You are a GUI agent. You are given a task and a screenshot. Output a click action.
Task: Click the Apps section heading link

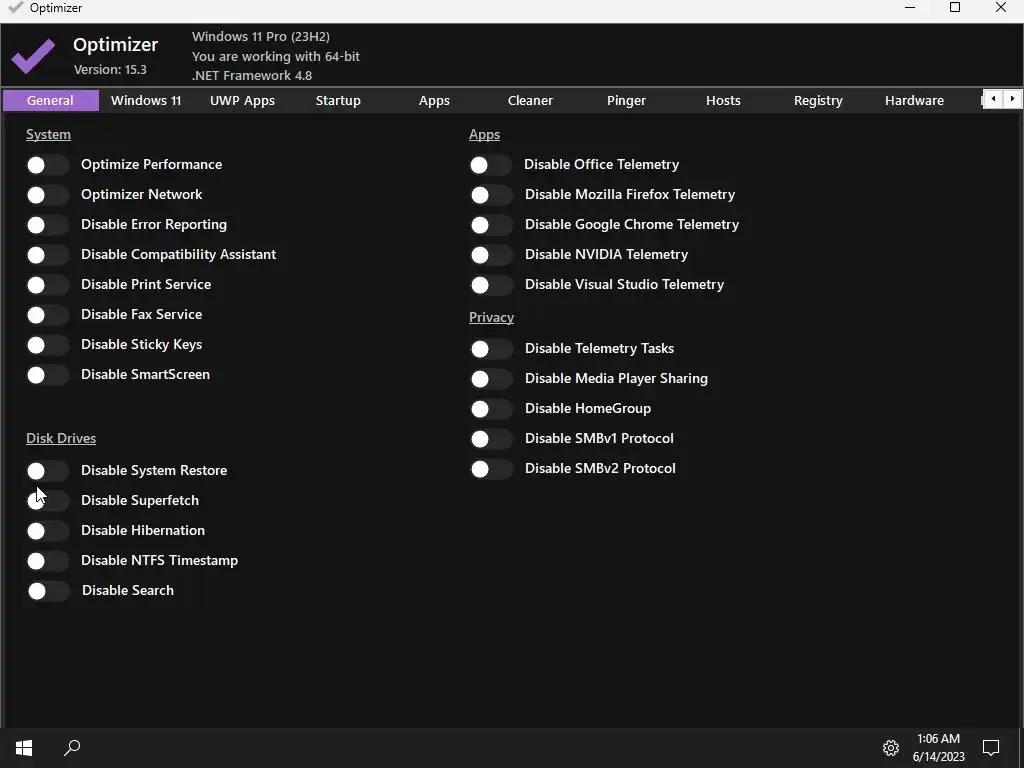pyautogui.click(x=485, y=135)
